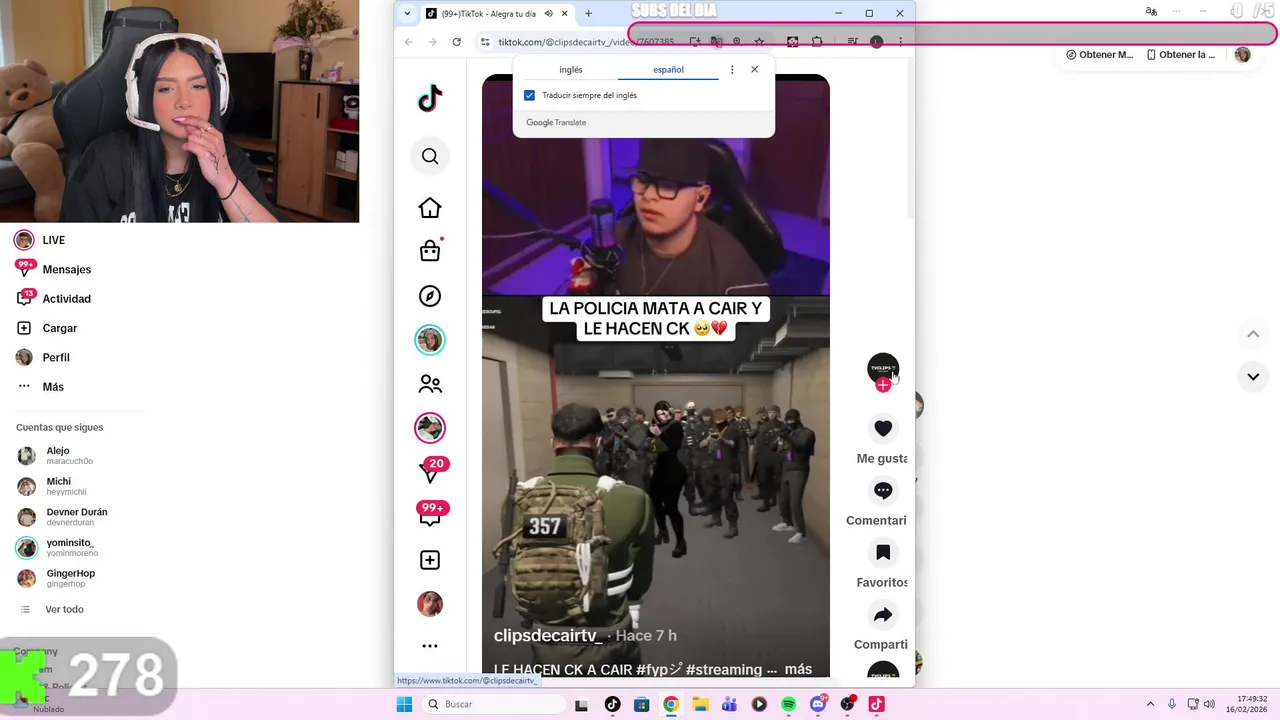Image resolution: width=1280 pixels, height=720 pixels.
Task: Open the Chrome site information icon
Action: pyautogui.click(x=485, y=42)
